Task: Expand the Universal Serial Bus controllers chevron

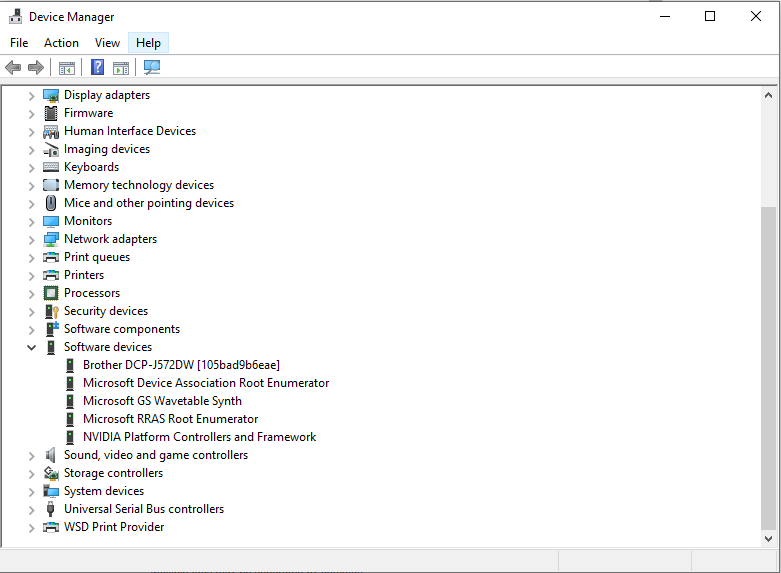Action: pos(31,510)
